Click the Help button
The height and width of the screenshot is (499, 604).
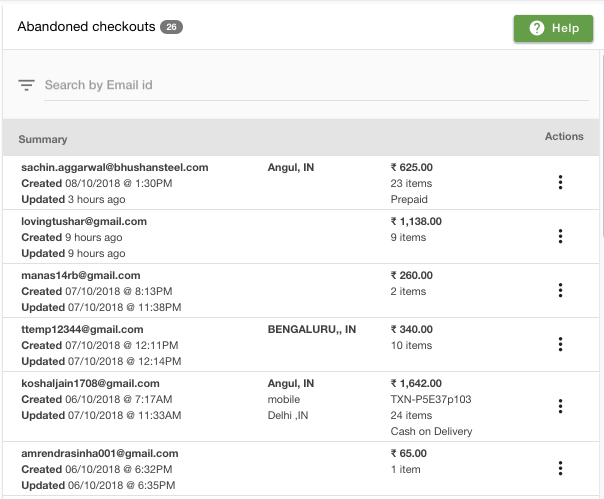tap(553, 28)
